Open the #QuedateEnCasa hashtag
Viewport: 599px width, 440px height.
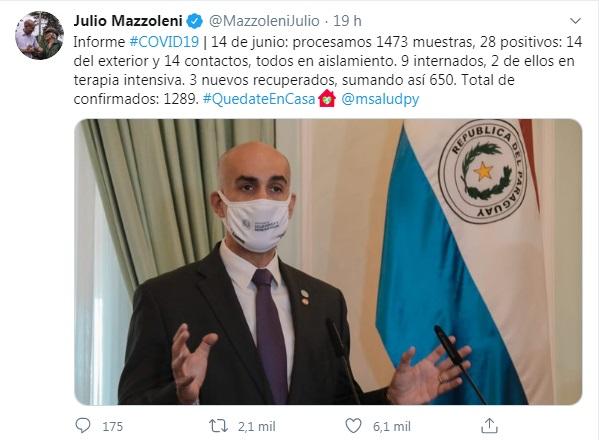click(259, 99)
